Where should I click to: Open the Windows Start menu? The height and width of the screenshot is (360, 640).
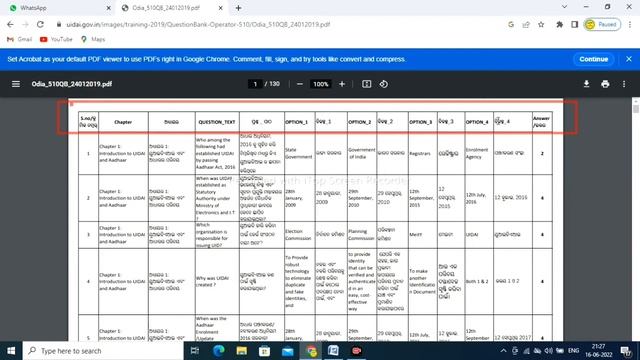11,351
